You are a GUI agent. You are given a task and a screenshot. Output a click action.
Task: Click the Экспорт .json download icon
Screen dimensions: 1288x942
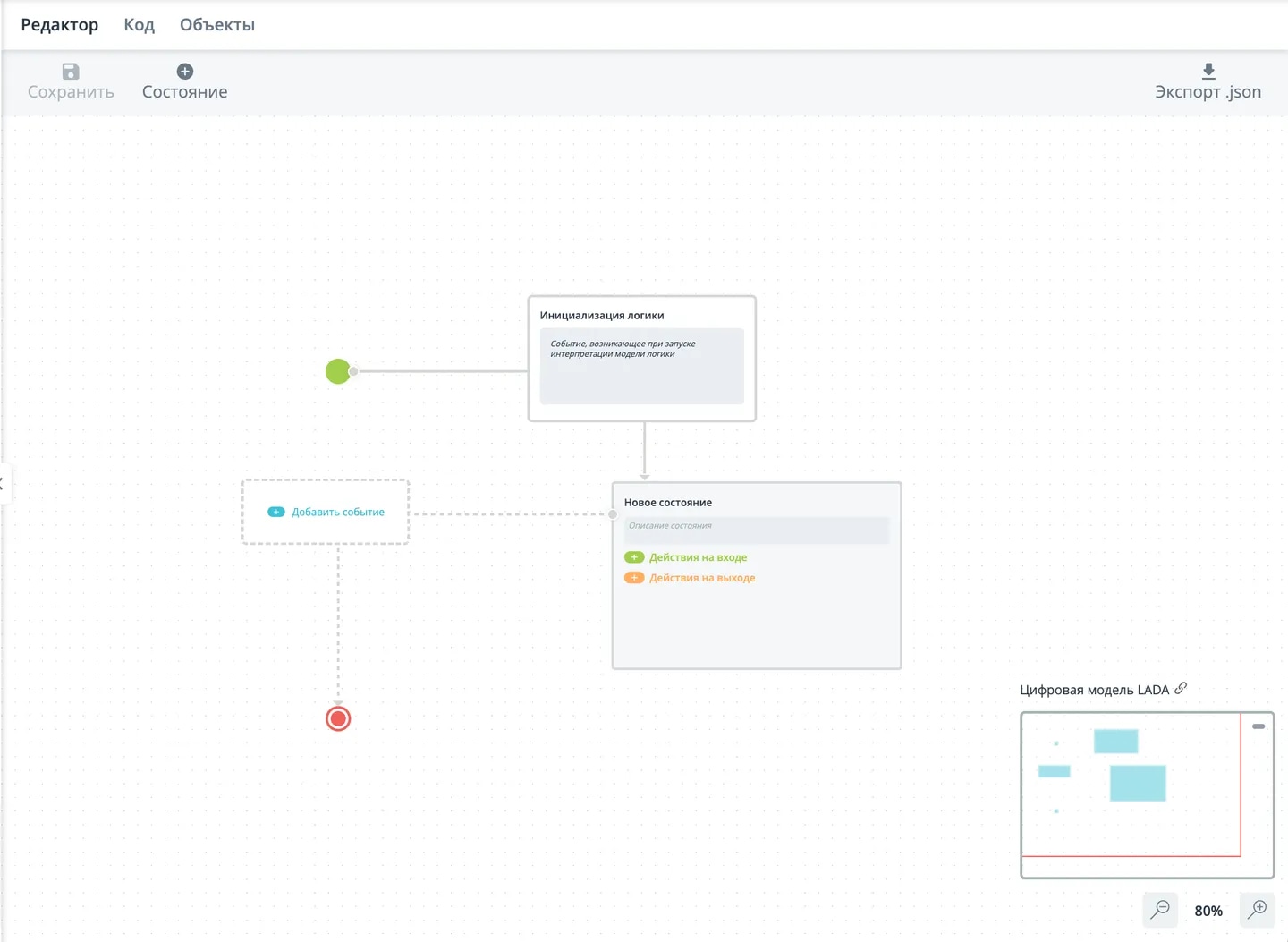click(1208, 72)
